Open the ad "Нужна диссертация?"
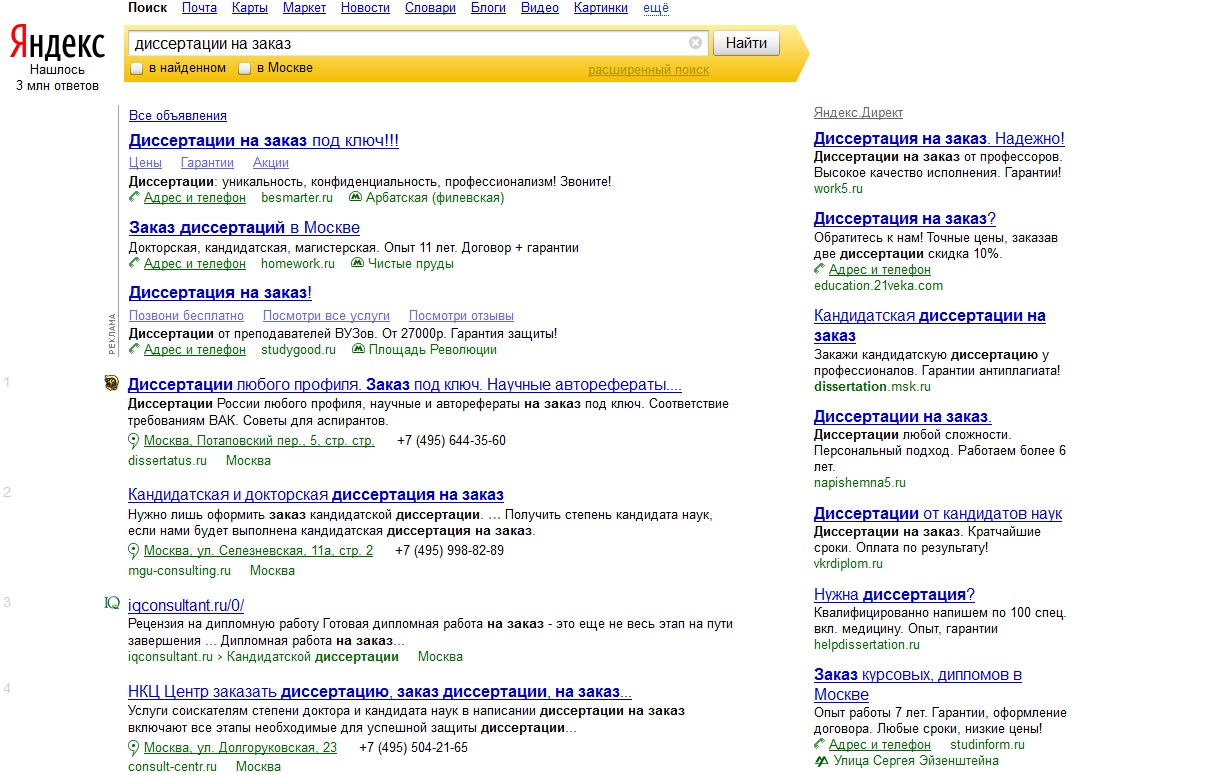1210x775 pixels. pos(894,595)
